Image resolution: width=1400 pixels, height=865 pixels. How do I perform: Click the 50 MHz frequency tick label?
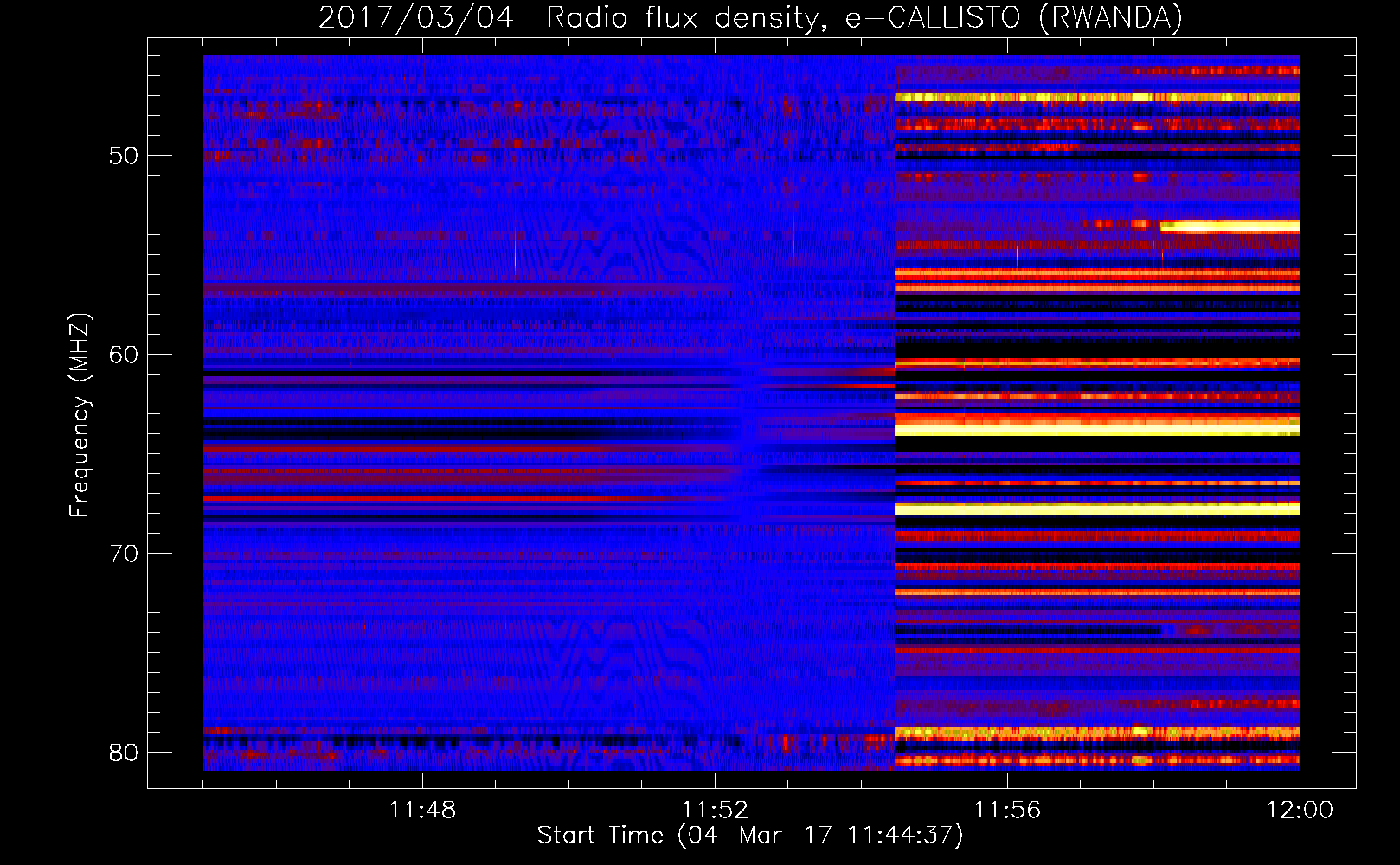click(124, 156)
